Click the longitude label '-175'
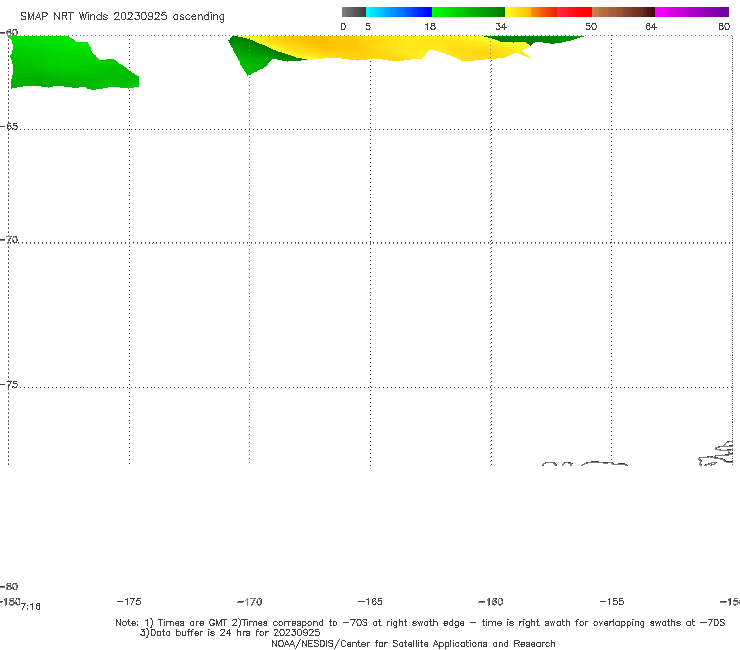The height and width of the screenshot is (650, 740). pyautogui.click(x=129, y=601)
